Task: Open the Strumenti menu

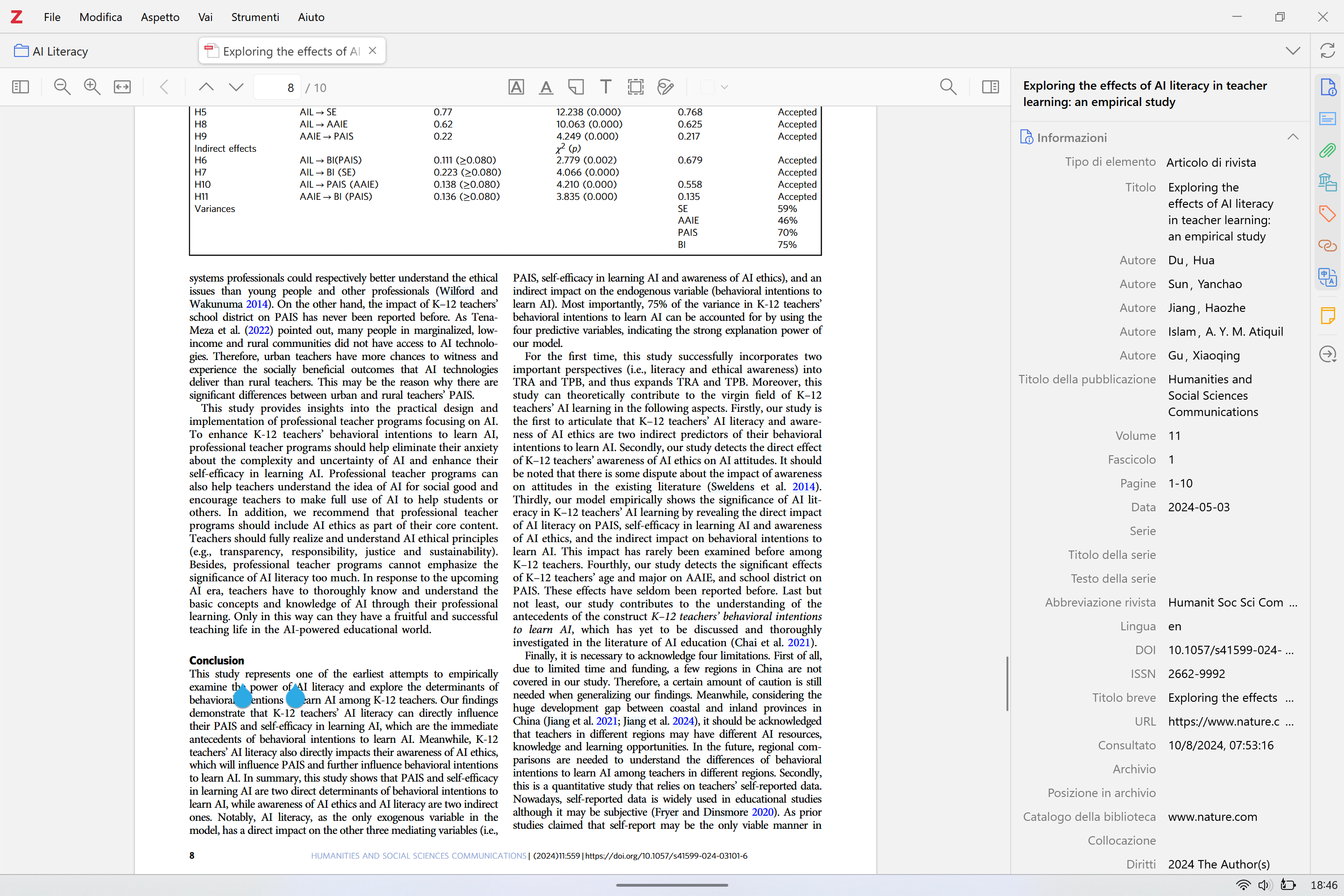Action: click(255, 17)
